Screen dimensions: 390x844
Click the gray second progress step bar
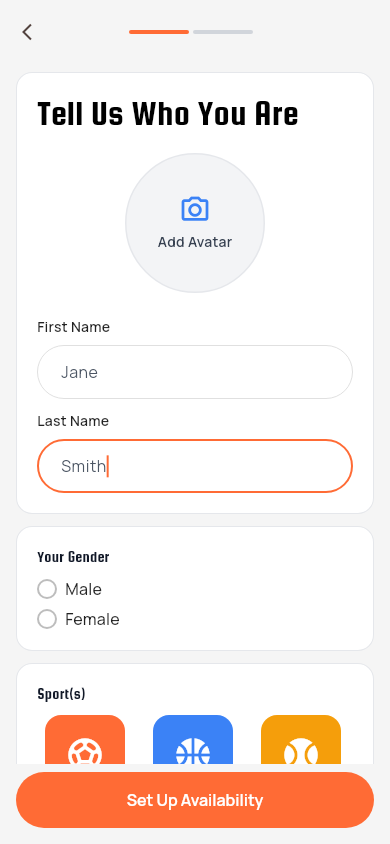coord(223,32)
